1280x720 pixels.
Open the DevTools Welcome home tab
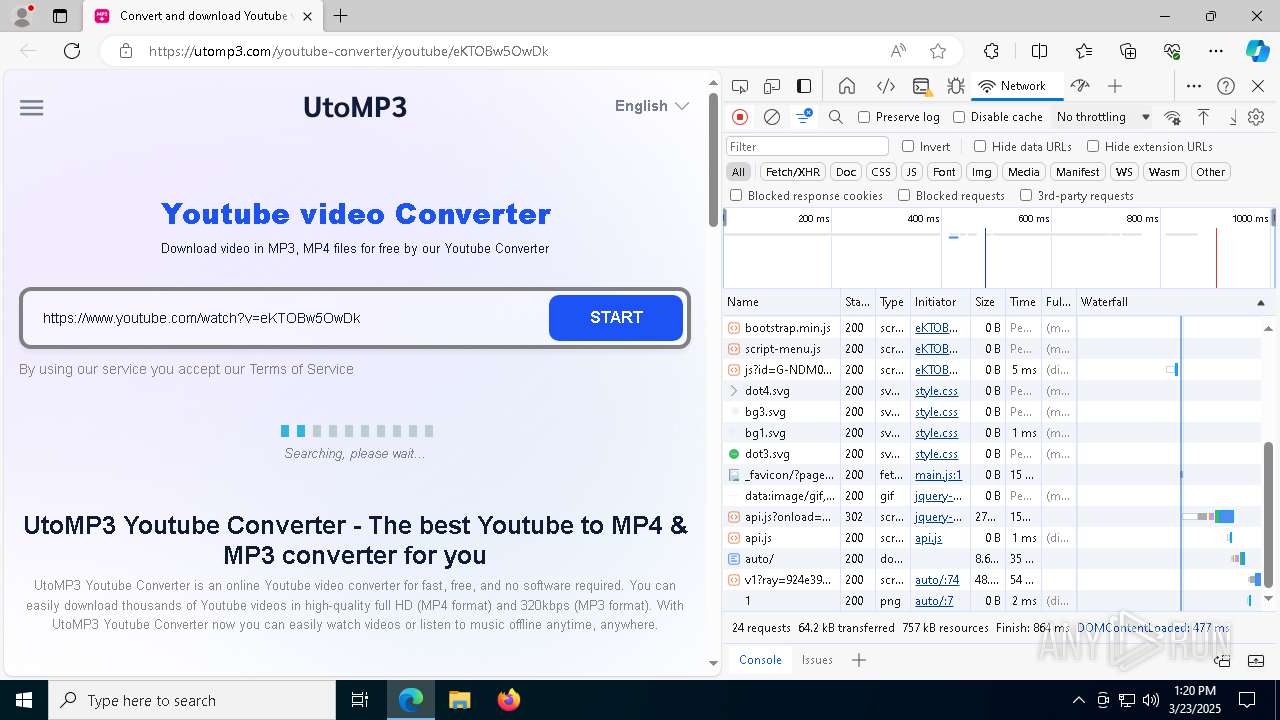(847, 86)
